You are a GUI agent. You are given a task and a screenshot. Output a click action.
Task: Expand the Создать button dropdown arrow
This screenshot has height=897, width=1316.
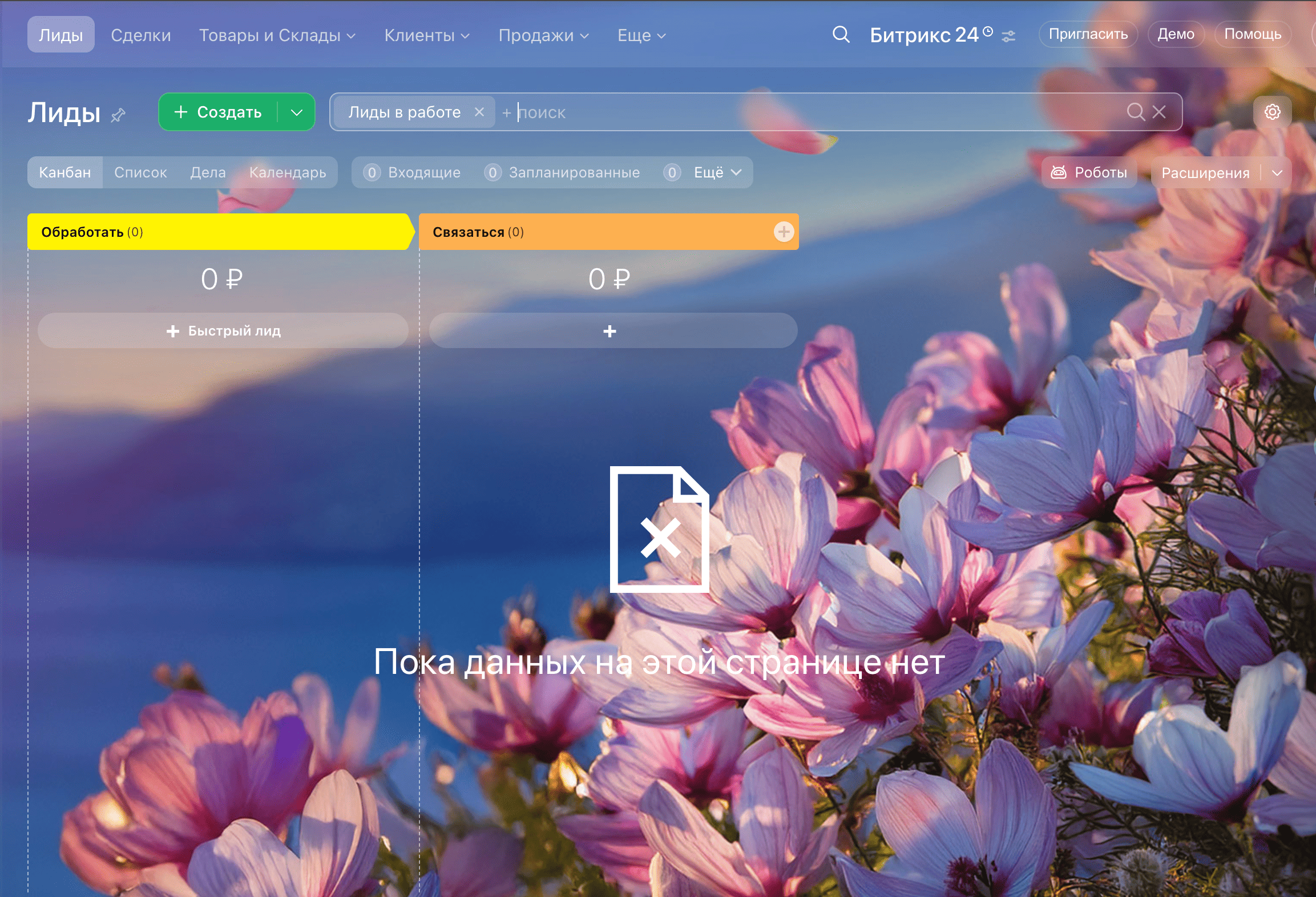click(297, 112)
